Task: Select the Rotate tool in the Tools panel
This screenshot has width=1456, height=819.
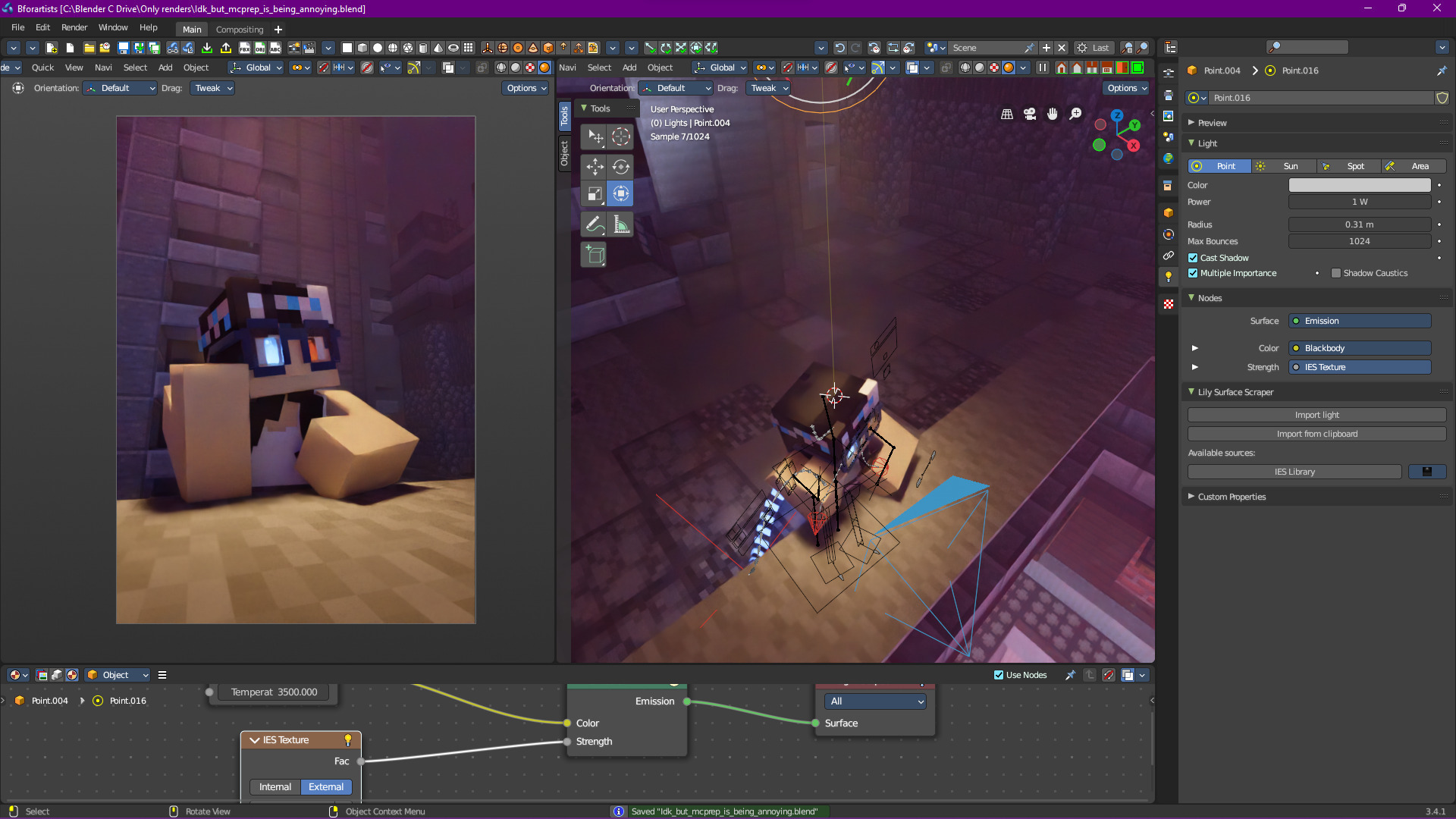Action: [621, 167]
